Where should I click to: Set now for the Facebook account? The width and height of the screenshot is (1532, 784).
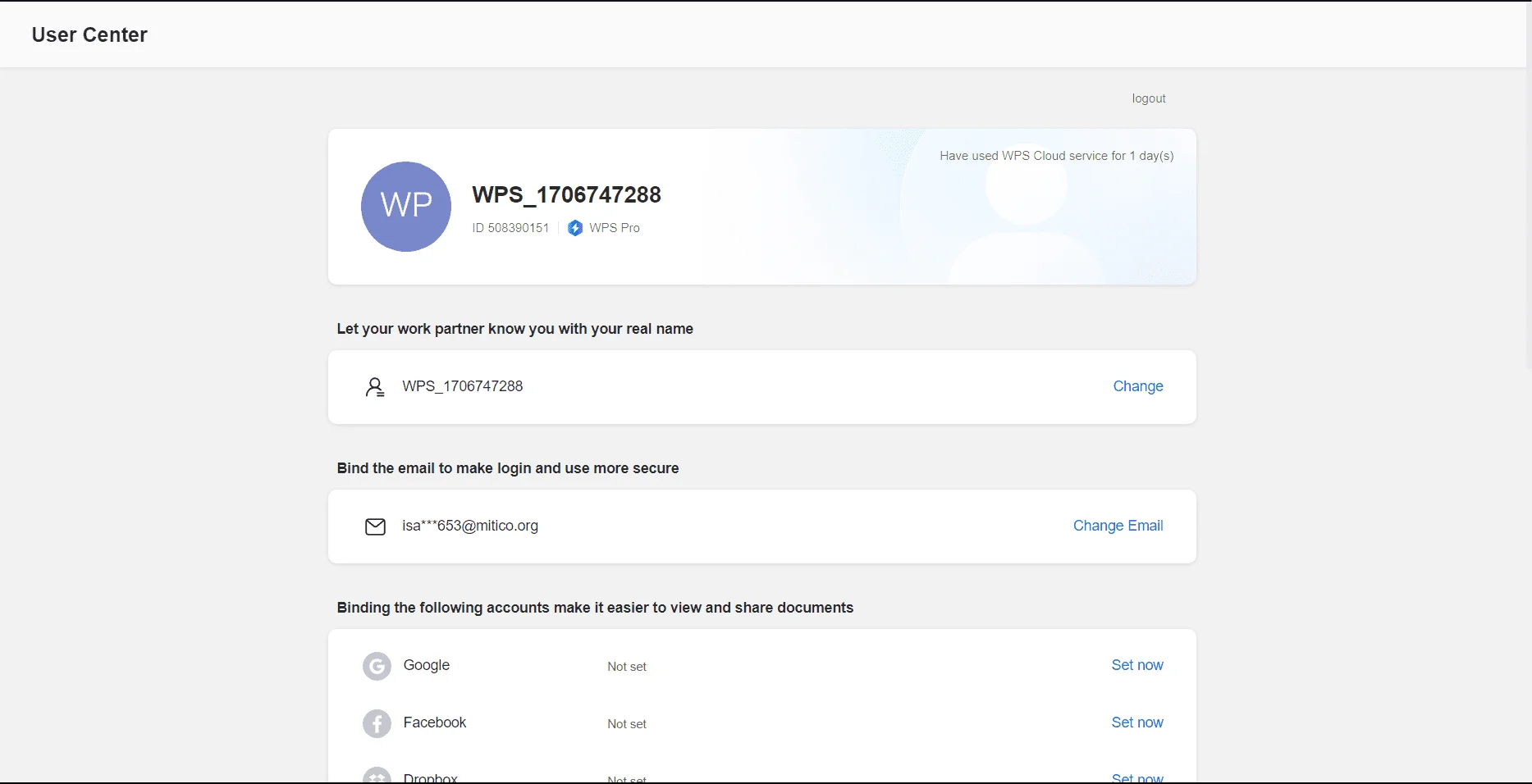(1137, 722)
